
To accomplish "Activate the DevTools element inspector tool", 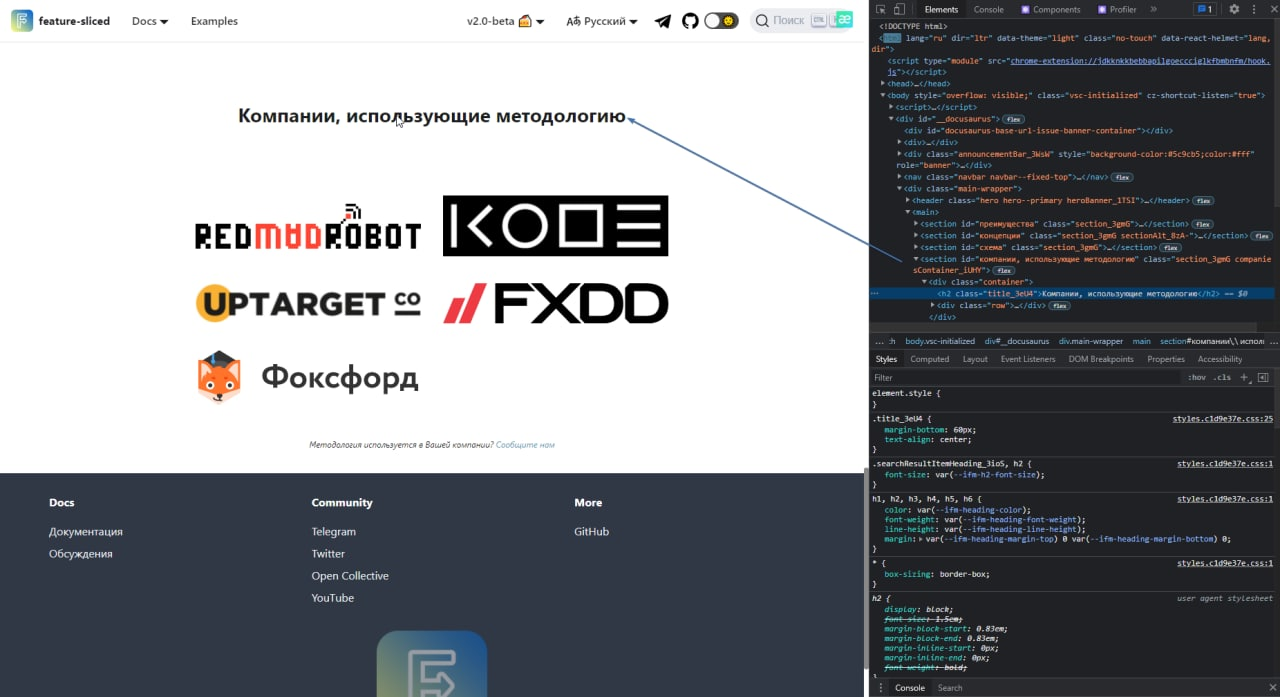I will [880, 9].
